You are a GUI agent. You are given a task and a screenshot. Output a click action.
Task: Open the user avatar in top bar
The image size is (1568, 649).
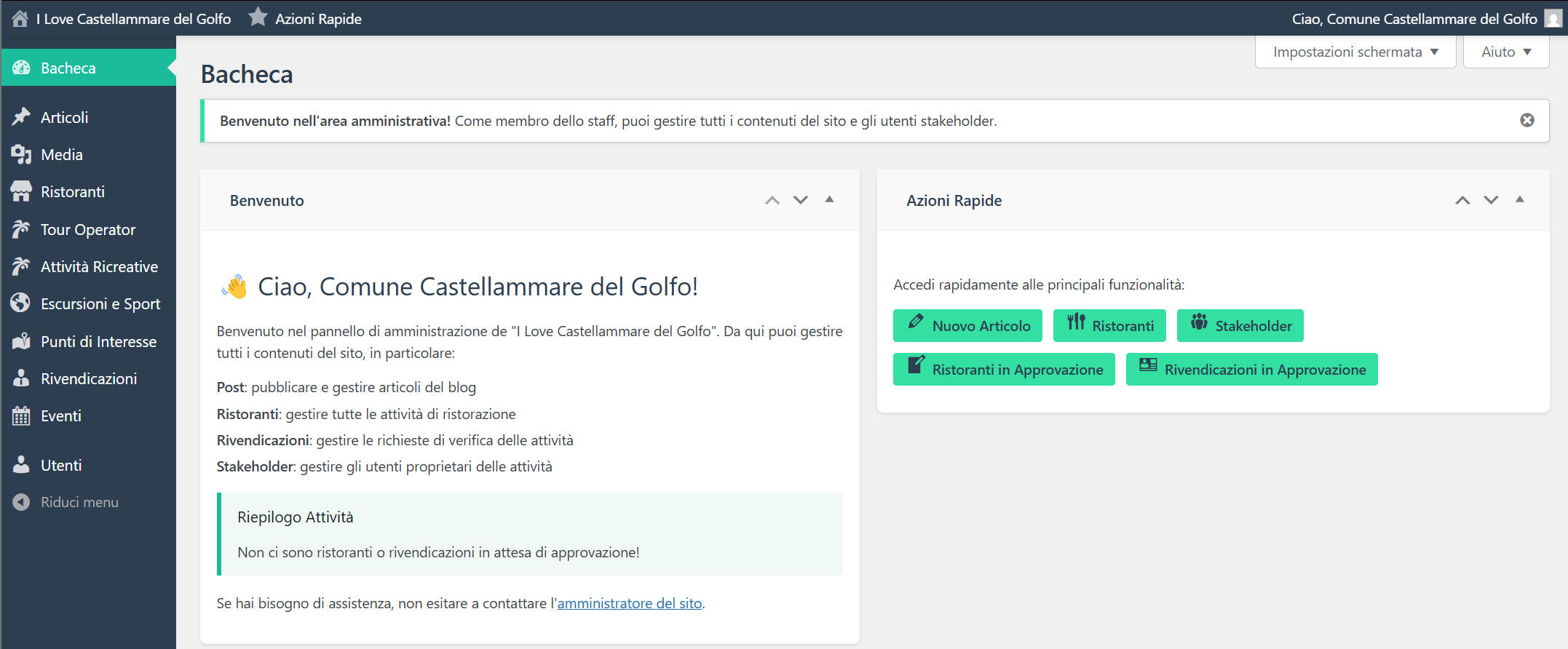pyautogui.click(x=1553, y=19)
